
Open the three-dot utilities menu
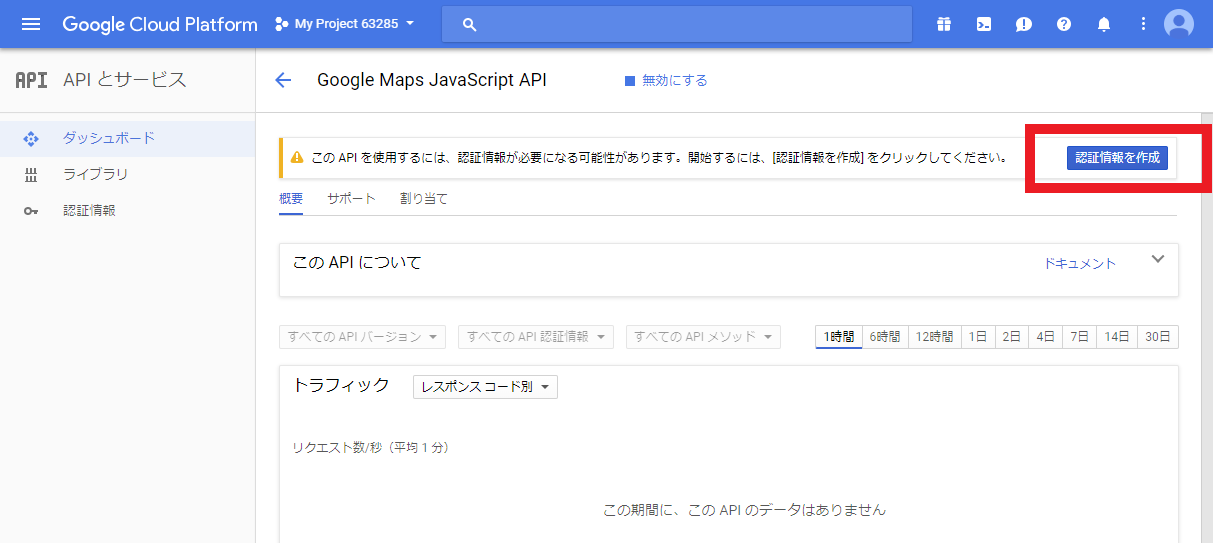[1144, 24]
